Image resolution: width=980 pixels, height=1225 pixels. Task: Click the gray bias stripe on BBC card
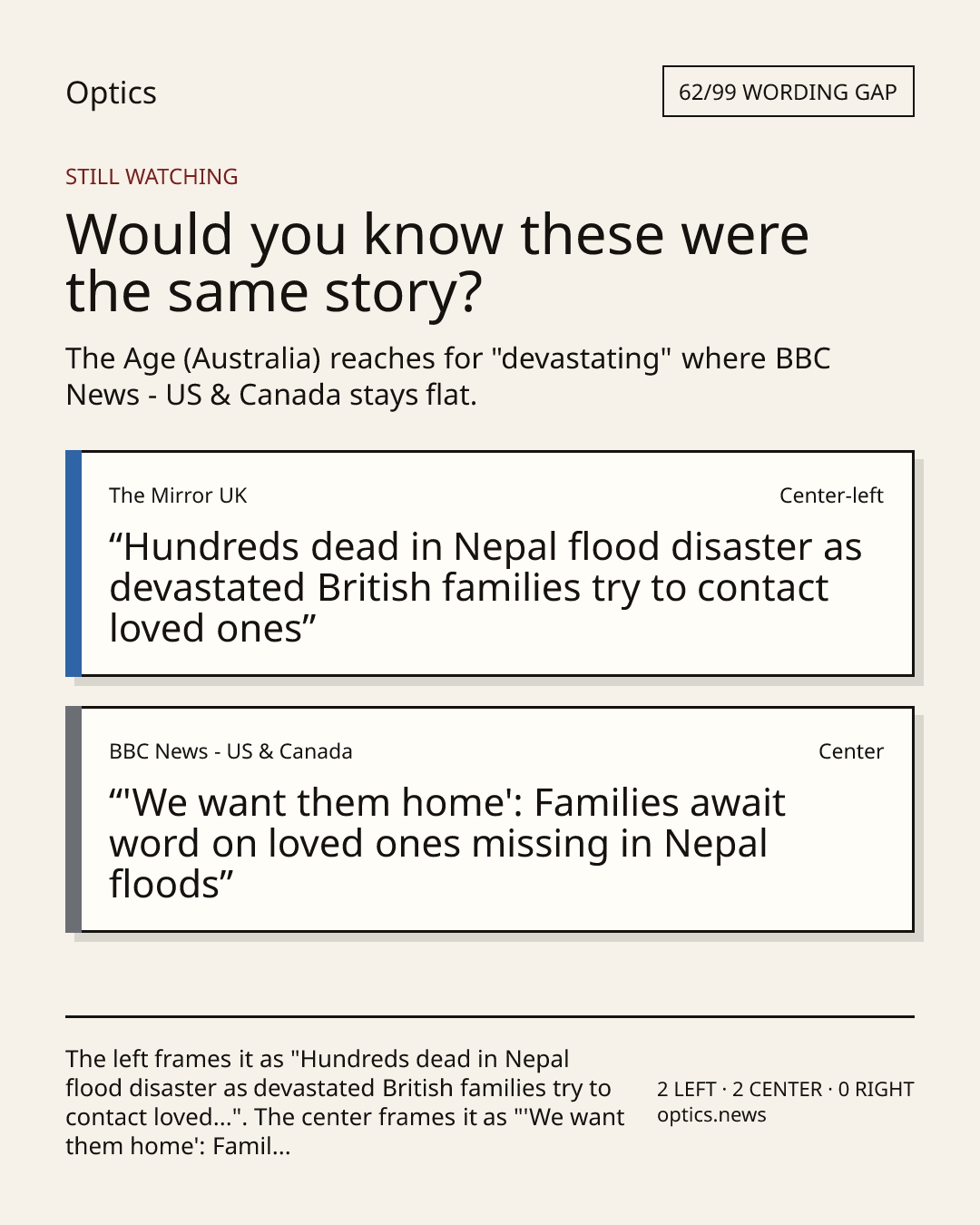pos(73,819)
